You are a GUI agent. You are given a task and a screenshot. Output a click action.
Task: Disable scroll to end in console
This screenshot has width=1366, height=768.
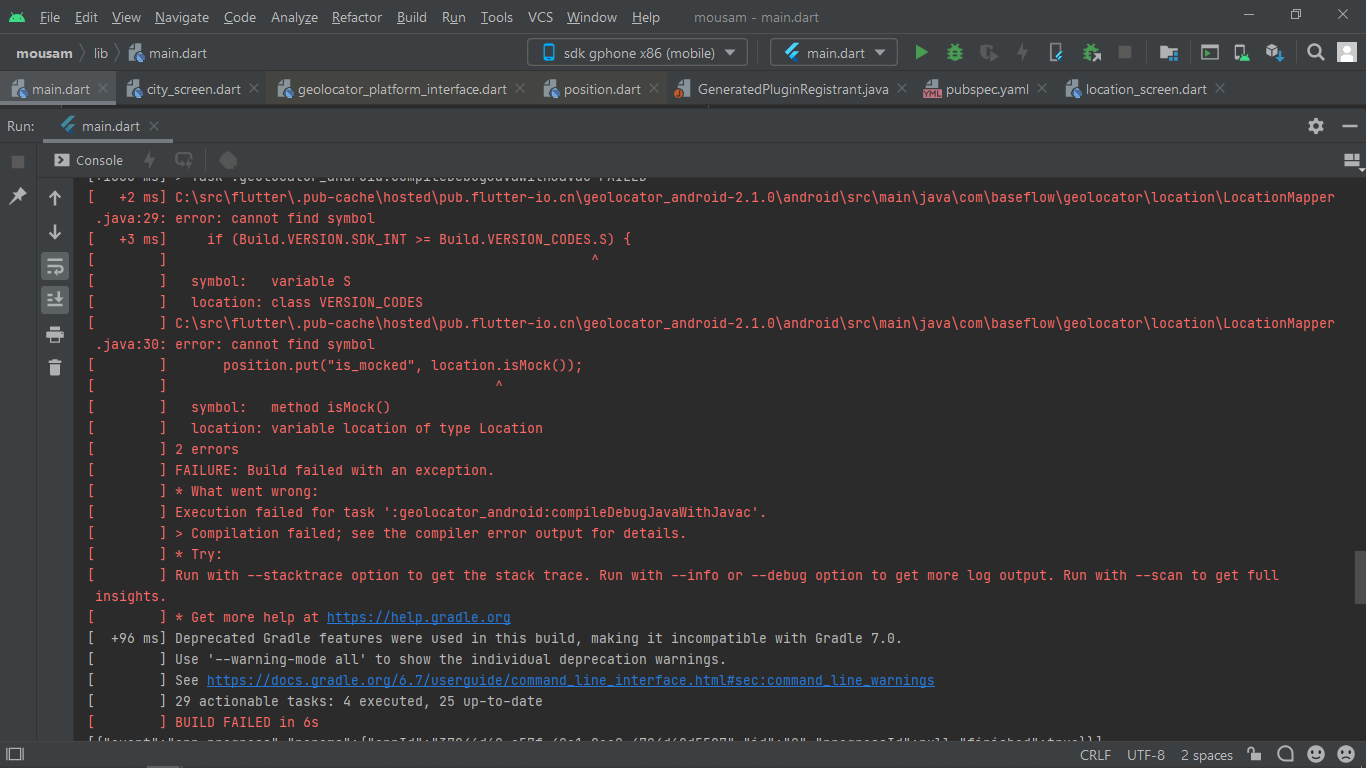pyautogui.click(x=55, y=299)
